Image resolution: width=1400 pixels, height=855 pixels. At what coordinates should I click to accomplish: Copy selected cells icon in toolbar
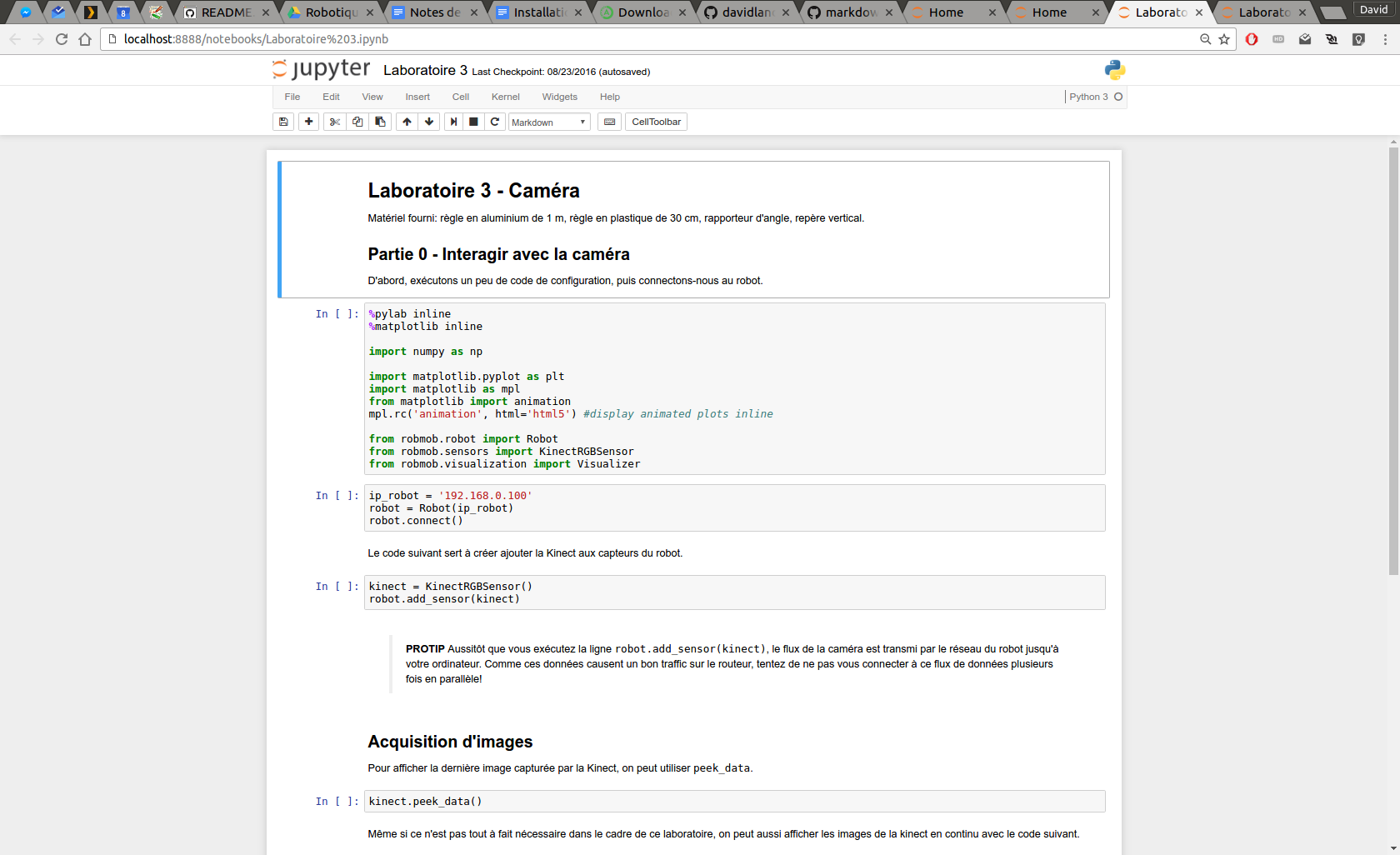[357, 122]
